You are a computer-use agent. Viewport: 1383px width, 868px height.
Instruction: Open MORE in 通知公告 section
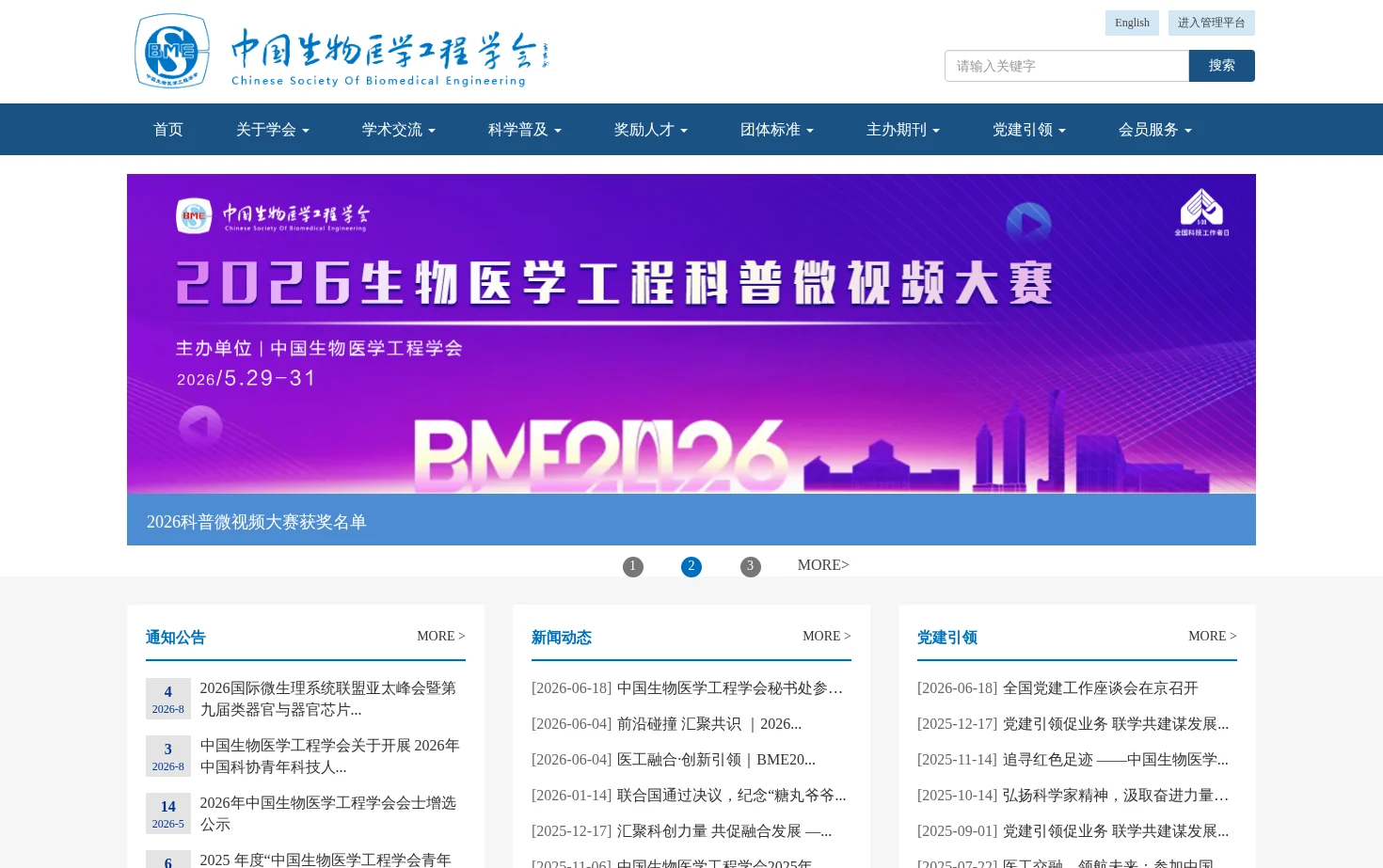click(x=441, y=637)
